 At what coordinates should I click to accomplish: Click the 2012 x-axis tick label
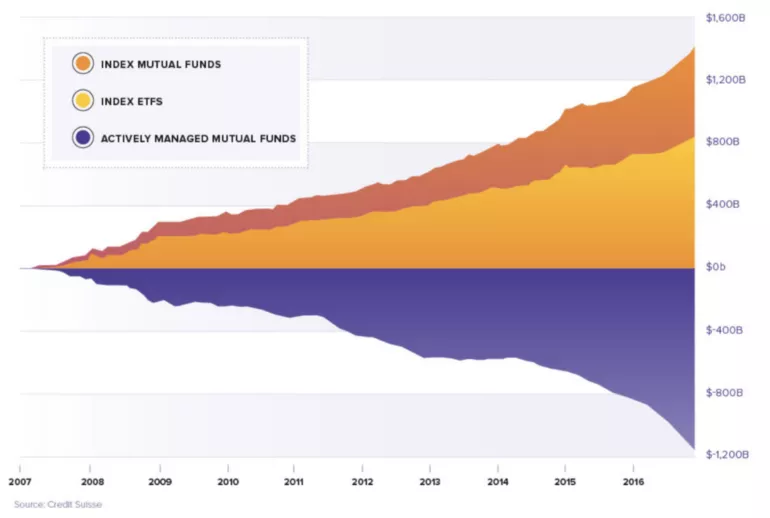point(362,482)
